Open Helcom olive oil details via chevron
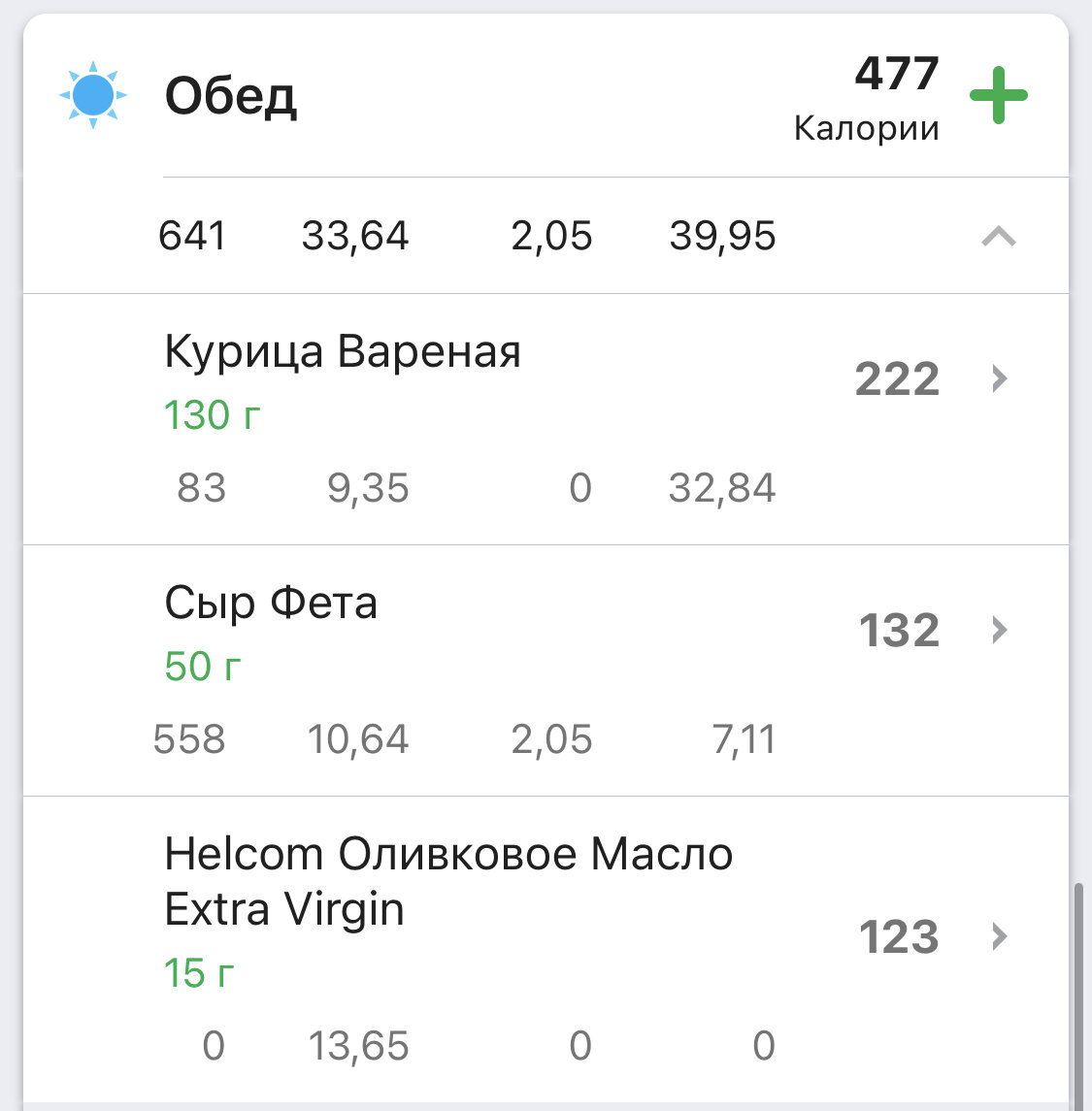The height and width of the screenshot is (1111, 1092). 999,936
